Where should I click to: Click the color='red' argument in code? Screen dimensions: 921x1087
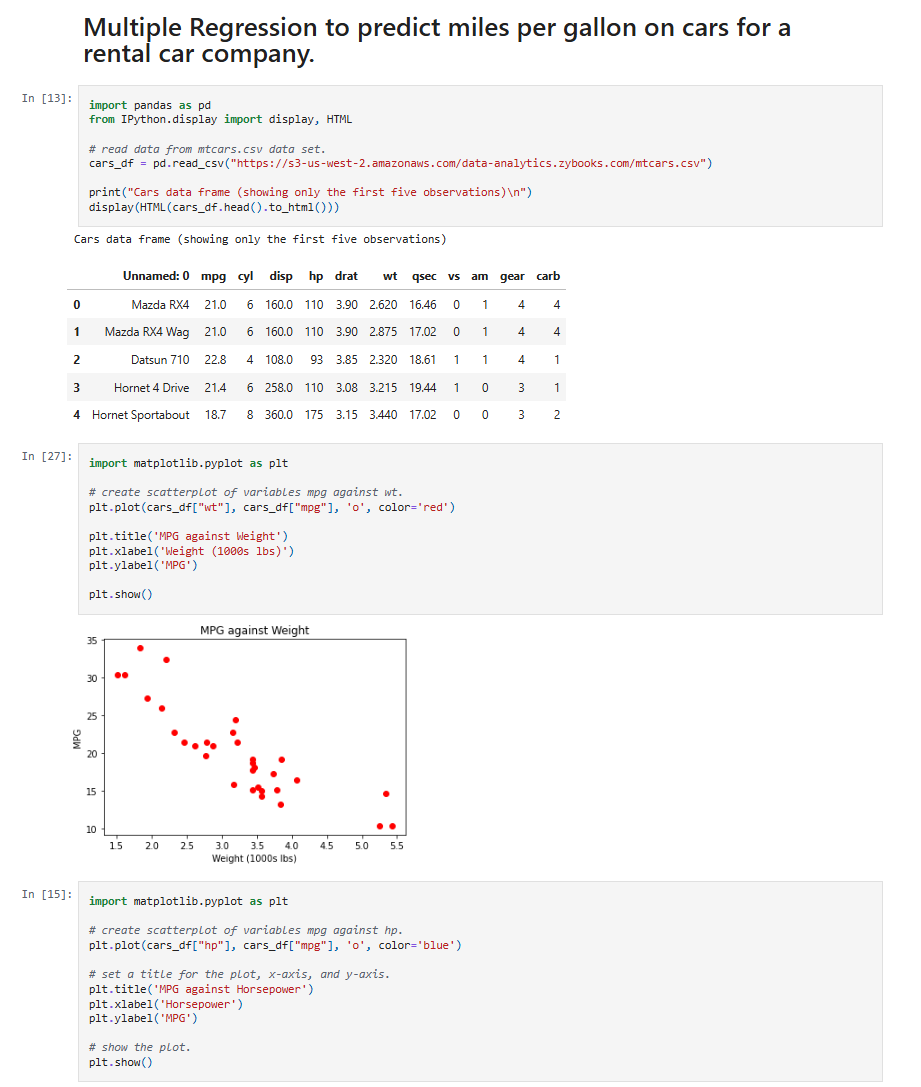(413, 507)
